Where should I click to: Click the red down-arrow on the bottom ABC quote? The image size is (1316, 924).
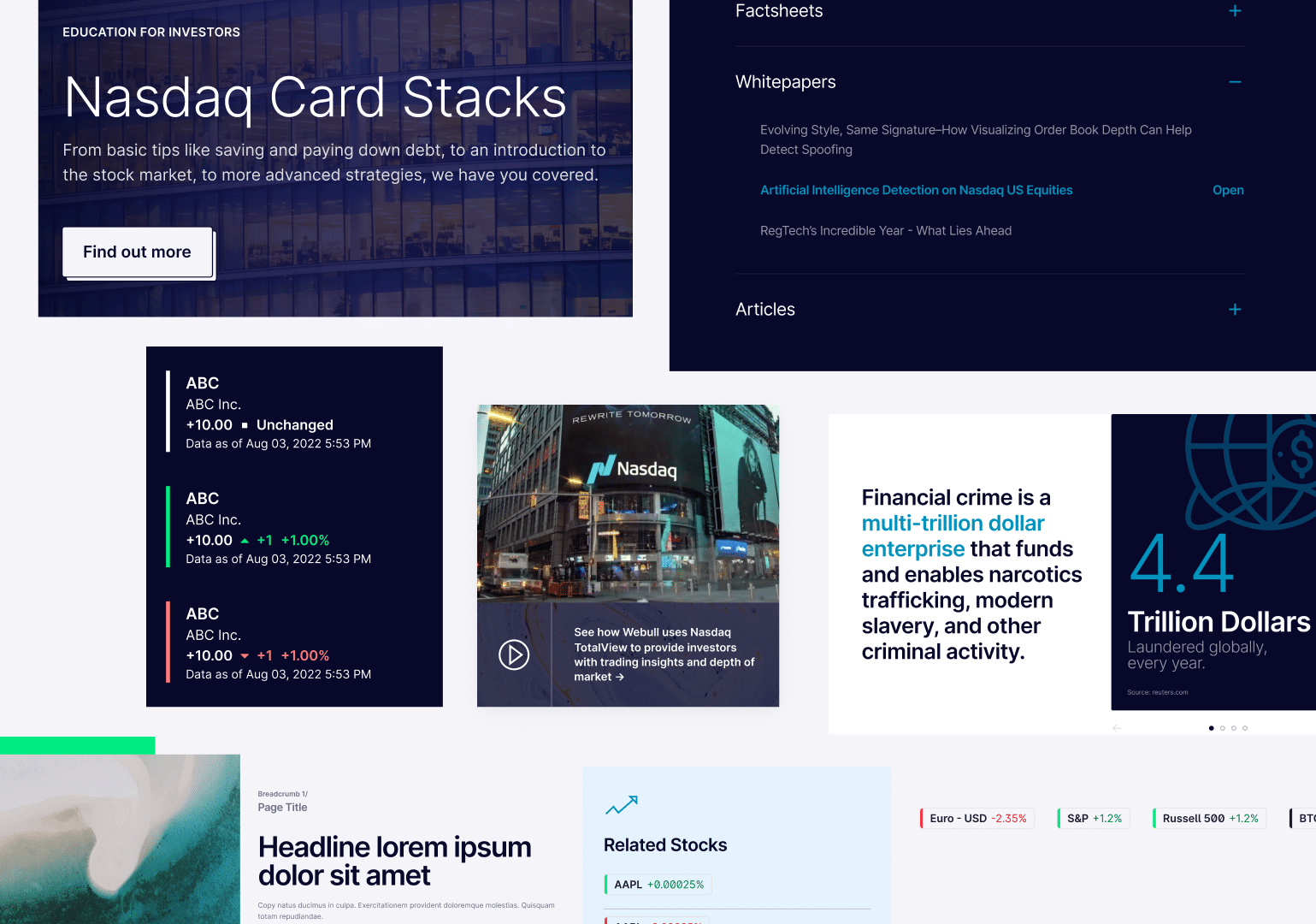point(245,655)
